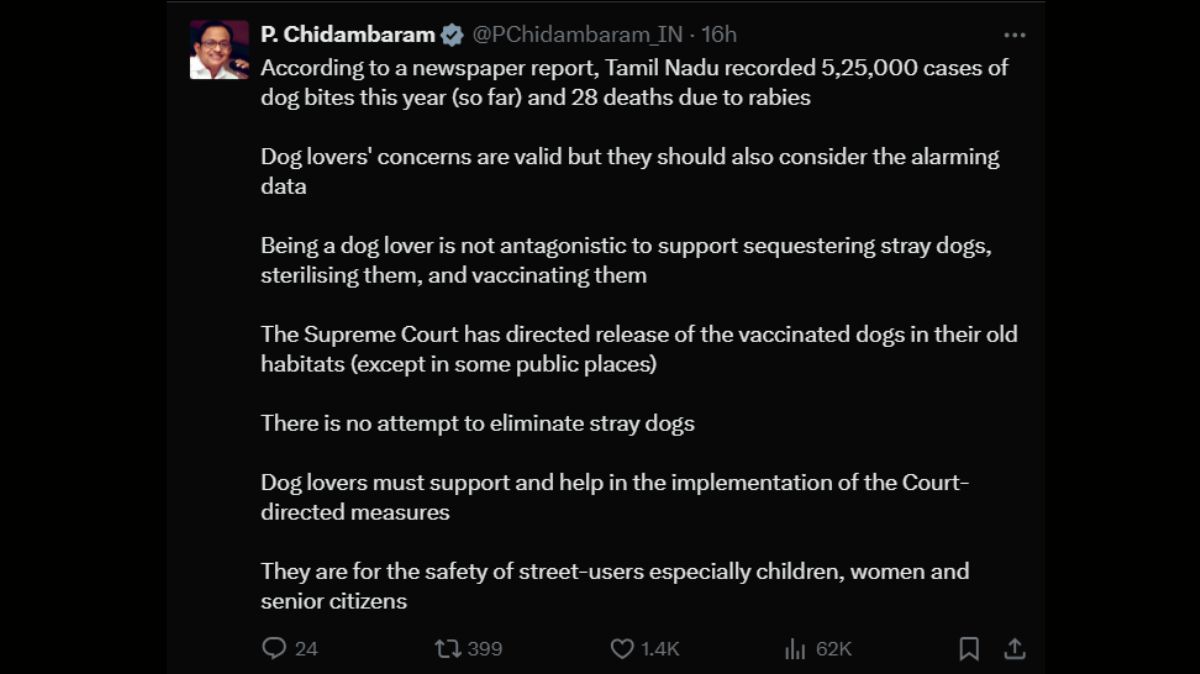Image resolution: width=1200 pixels, height=674 pixels.
Task: Click the final paragraph about street-users safety
Action: click(x=614, y=586)
